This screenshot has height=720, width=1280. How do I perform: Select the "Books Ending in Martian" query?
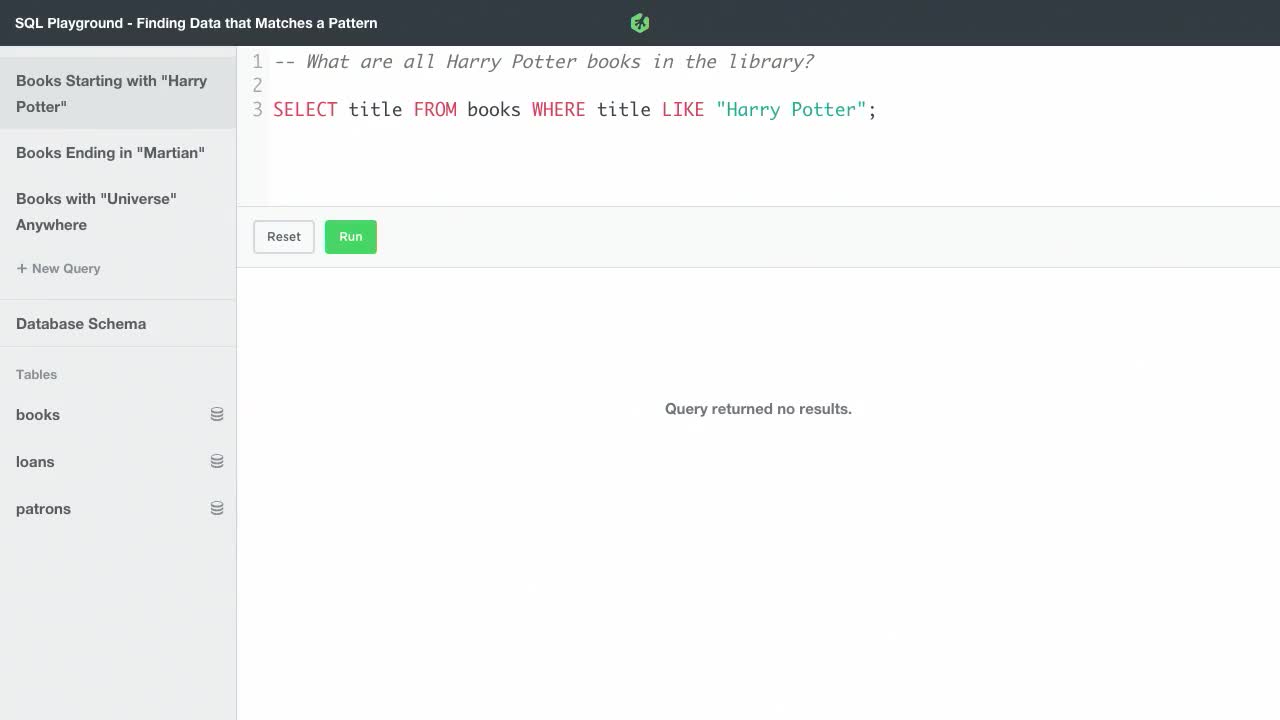click(x=110, y=152)
